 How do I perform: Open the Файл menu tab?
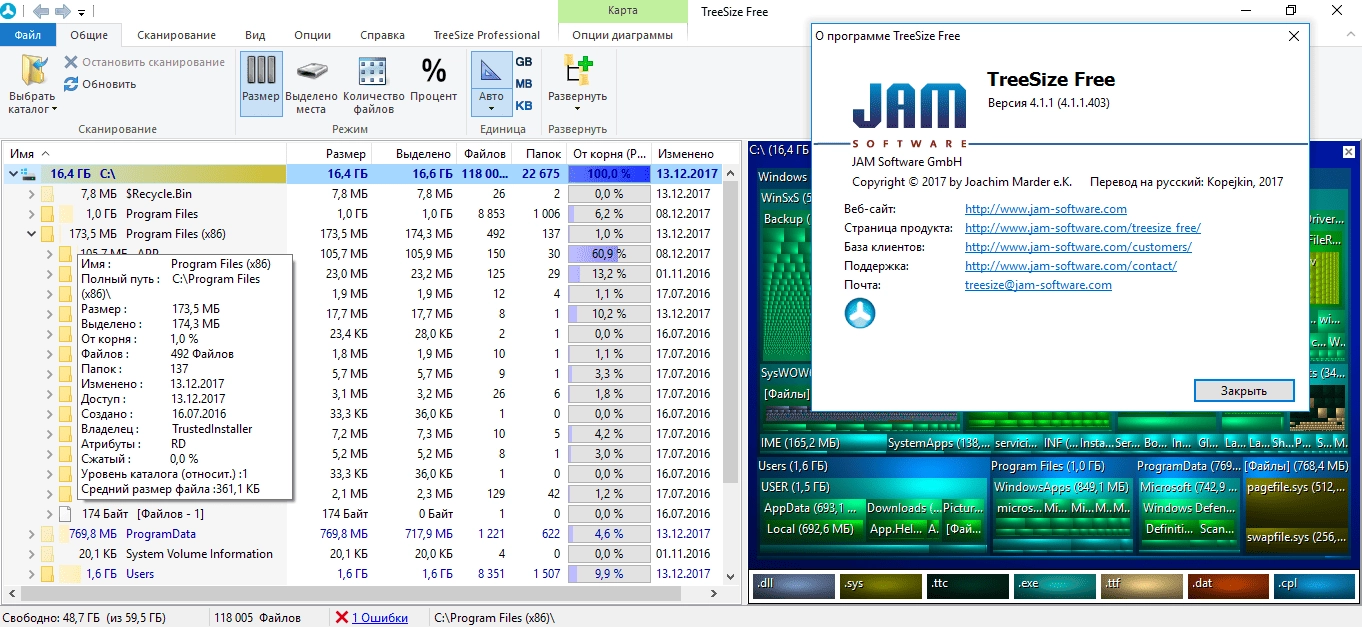tap(28, 35)
